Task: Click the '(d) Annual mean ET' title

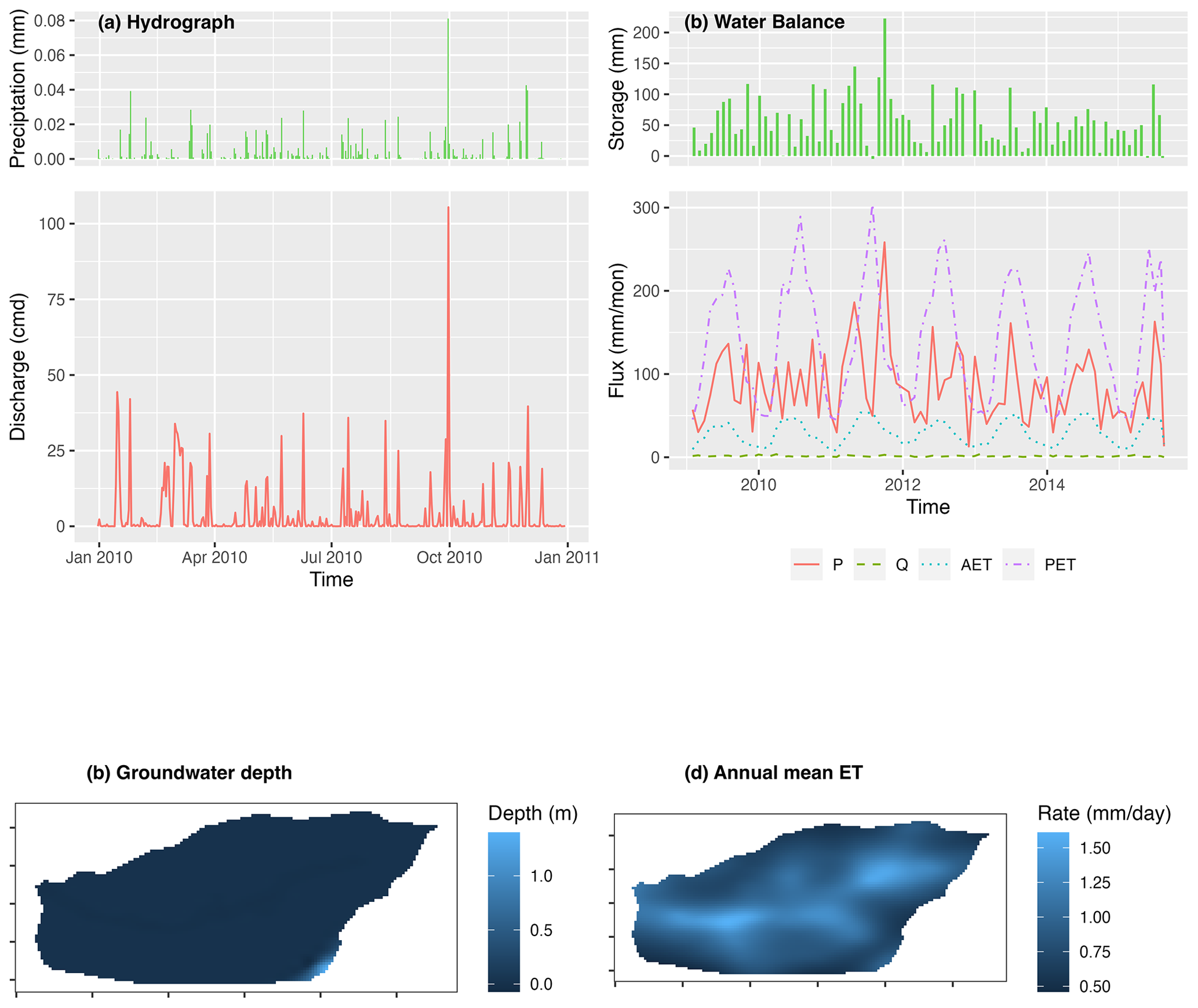Action: [773, 772]
